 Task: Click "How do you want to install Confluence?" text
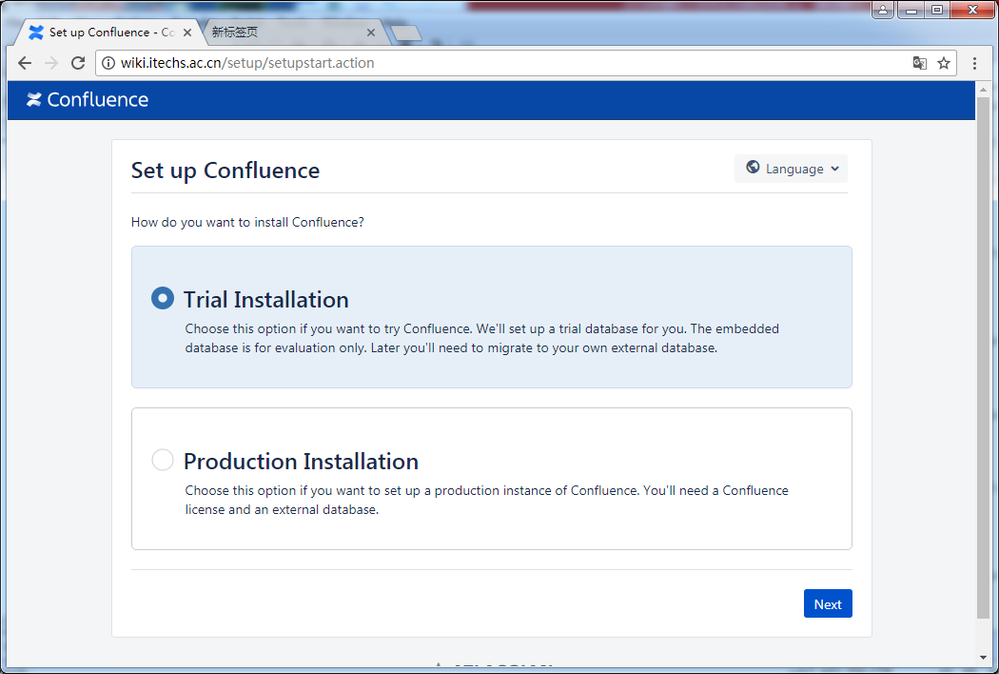tap(247, 222)
